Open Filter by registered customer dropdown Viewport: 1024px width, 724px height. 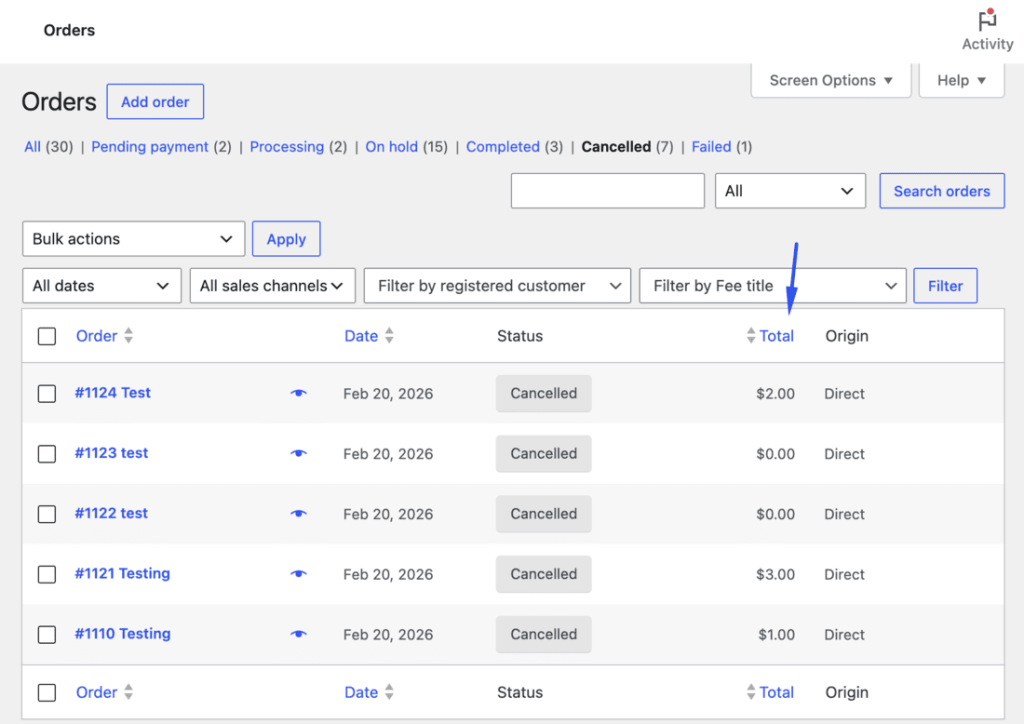tap(497, 286)
